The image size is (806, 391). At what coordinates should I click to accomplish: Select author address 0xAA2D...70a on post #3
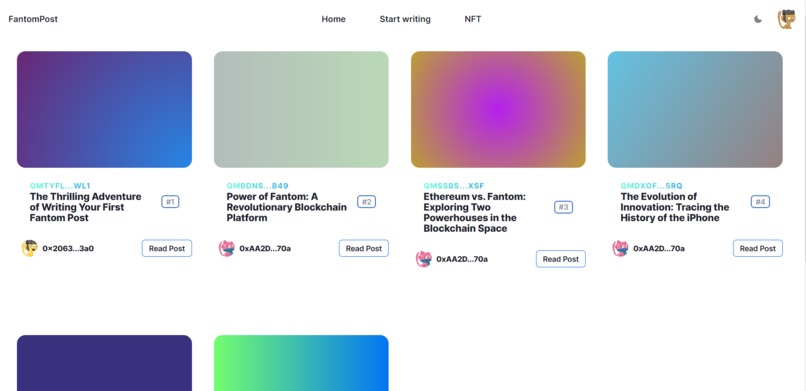[x=462, y=259]
